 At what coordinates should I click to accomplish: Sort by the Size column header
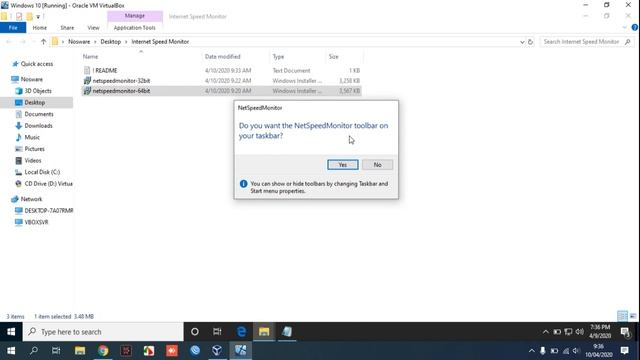click(333, 57)
